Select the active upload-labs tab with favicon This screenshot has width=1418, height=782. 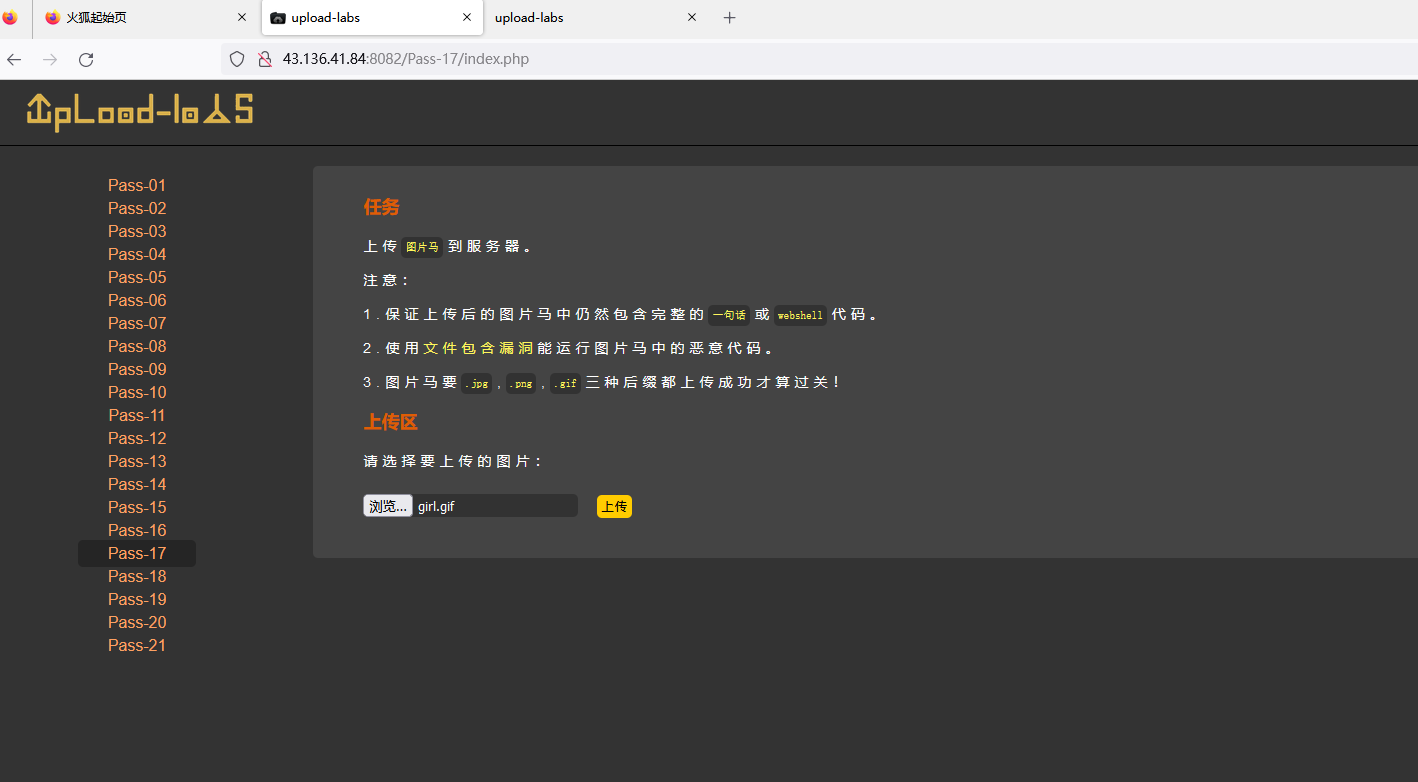(x=372, y=17)
